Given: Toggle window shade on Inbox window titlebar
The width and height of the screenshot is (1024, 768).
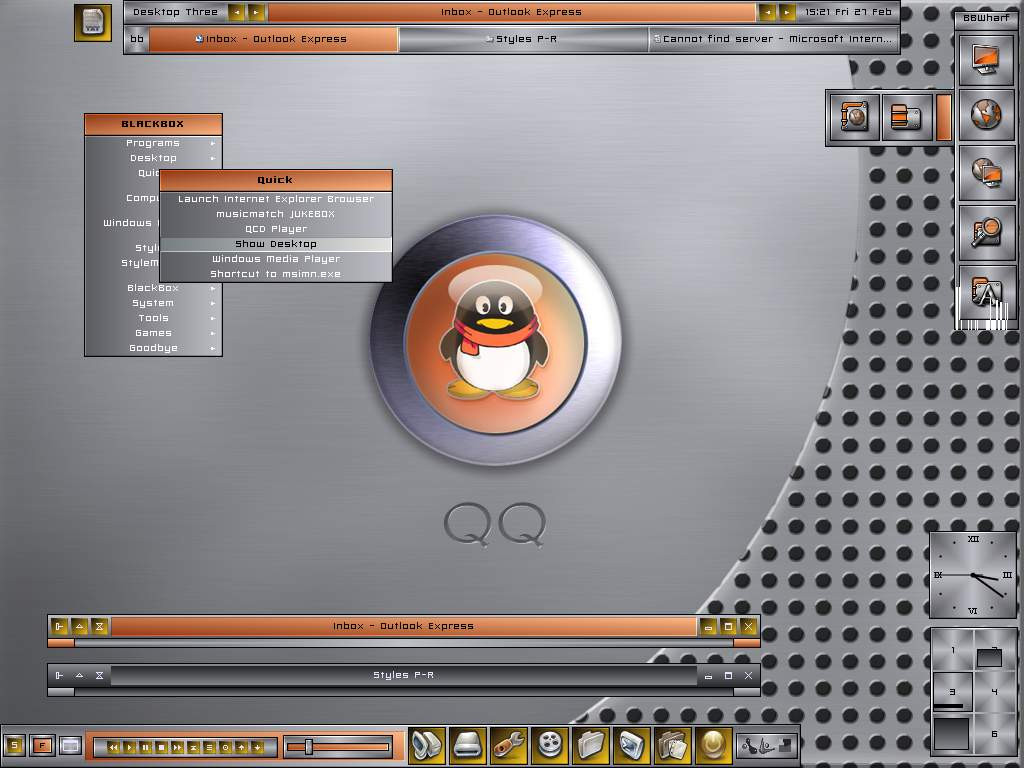Looking at the screenshot, I should point(99,627).
